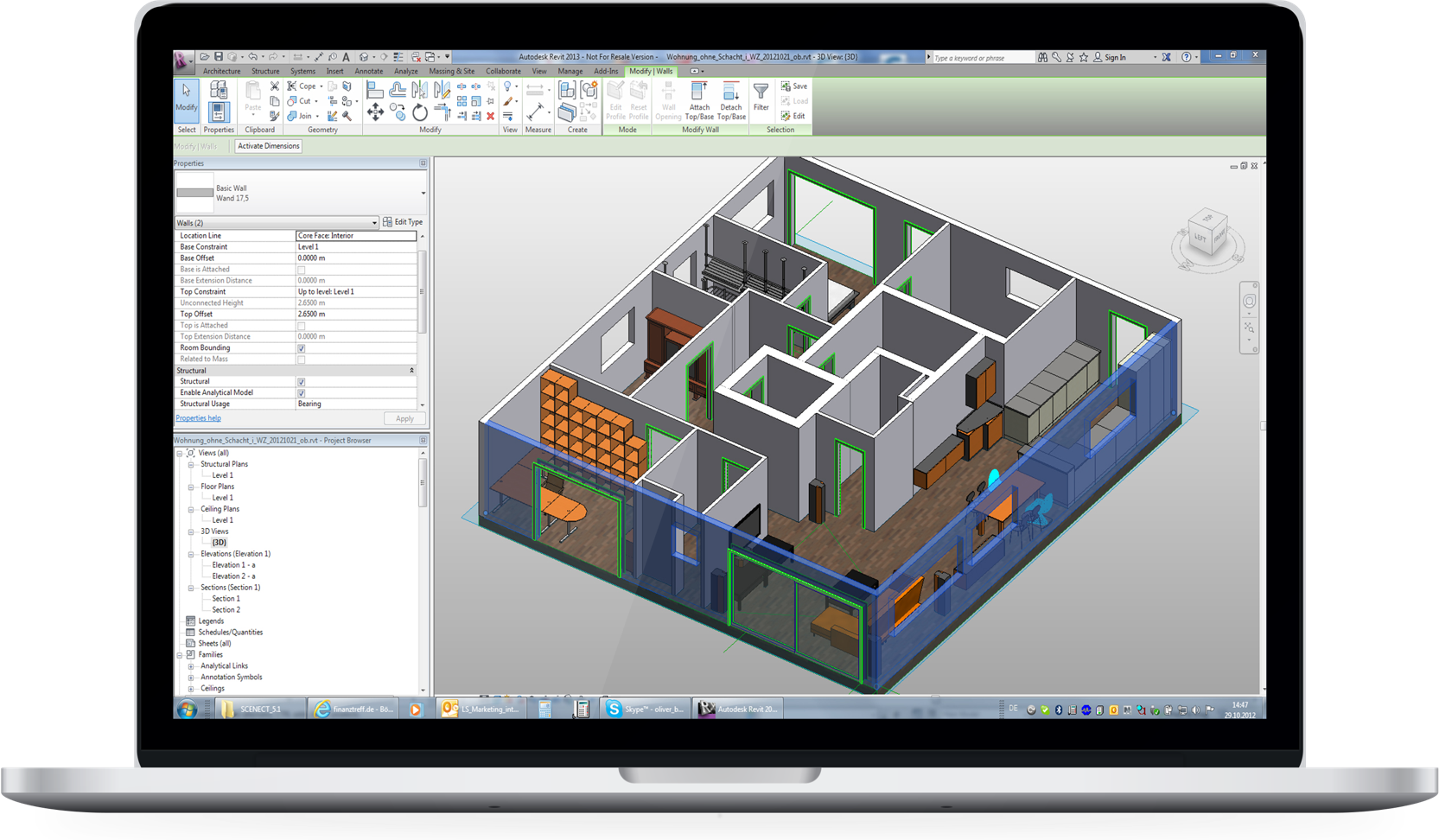
Task: Delete the selection with the red X
Action: click(490, 116)
